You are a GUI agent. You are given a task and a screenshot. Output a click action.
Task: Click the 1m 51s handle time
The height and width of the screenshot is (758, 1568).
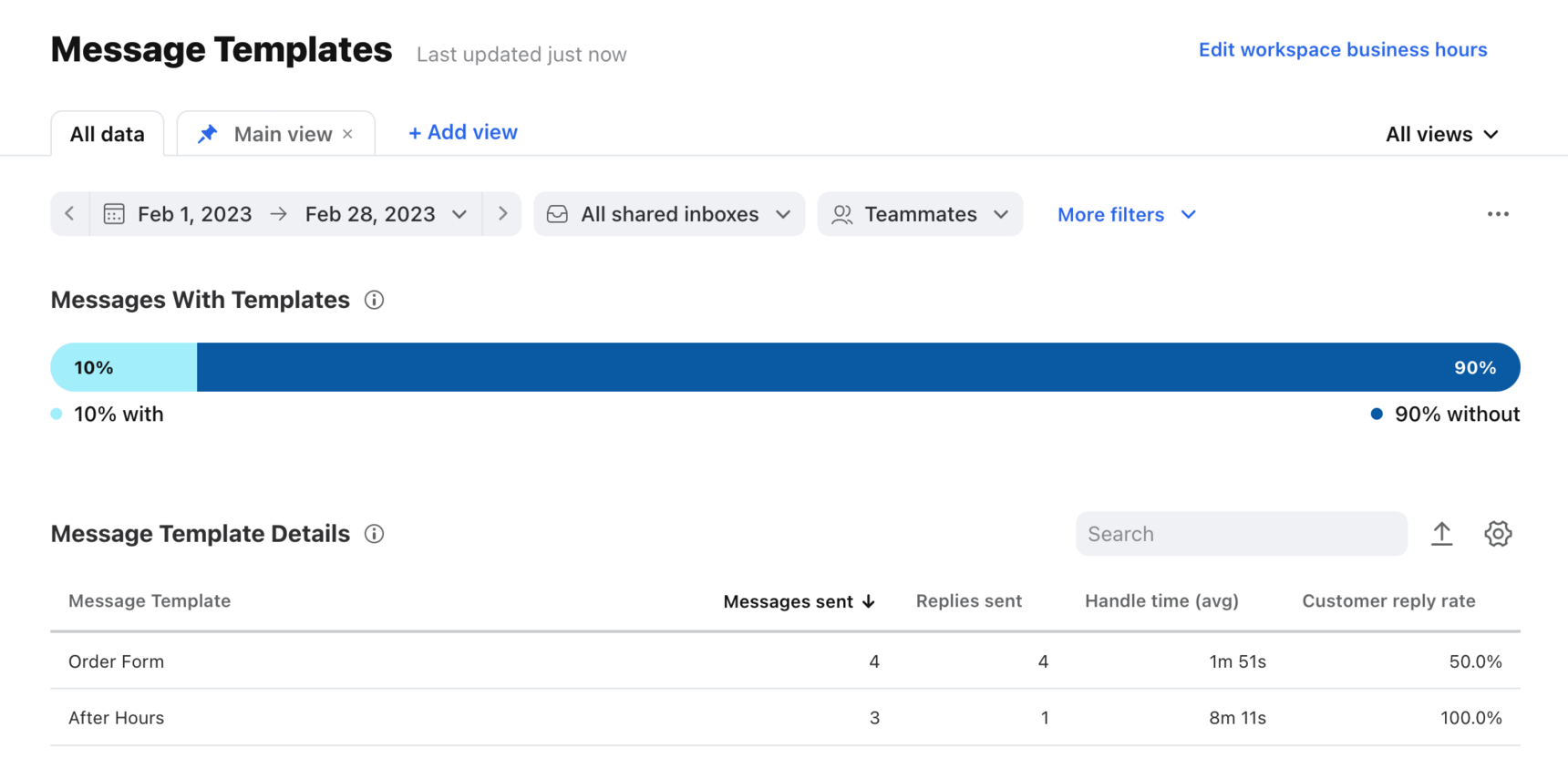tap(1237, 661)
